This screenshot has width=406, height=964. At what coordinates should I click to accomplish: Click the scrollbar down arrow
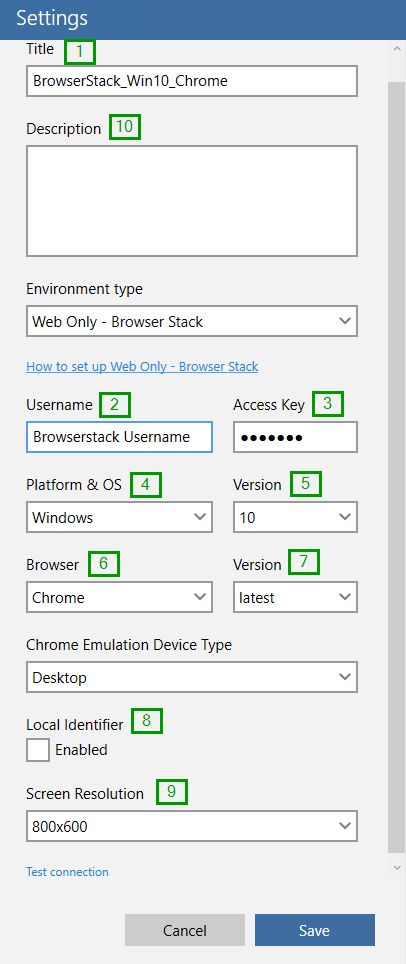(x=397, y=867)
